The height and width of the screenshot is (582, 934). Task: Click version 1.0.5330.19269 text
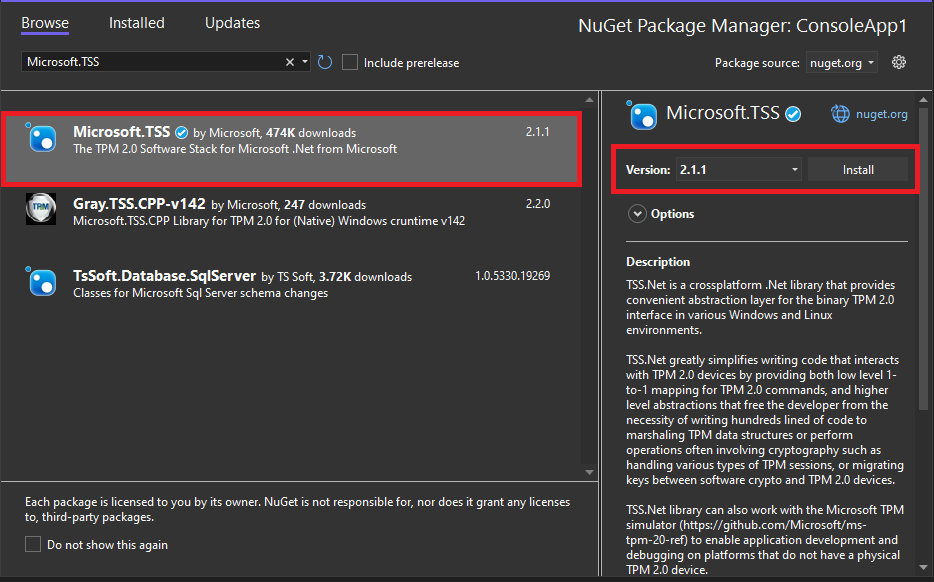tap(512, 276)
